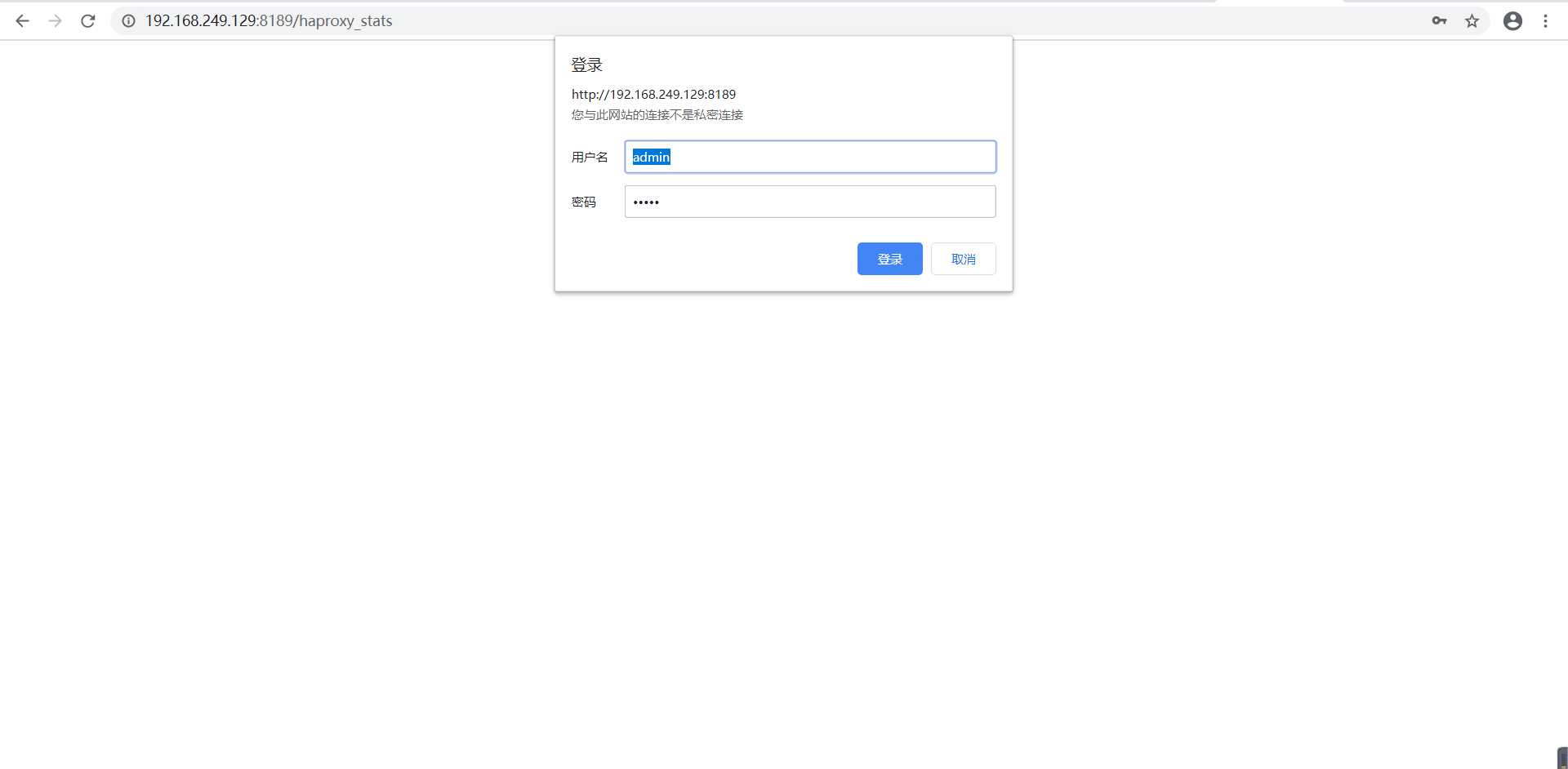This screenshot has height=769, width=1568.
Task: Reload the haproxy_stats page
Action: click(88, 21)
